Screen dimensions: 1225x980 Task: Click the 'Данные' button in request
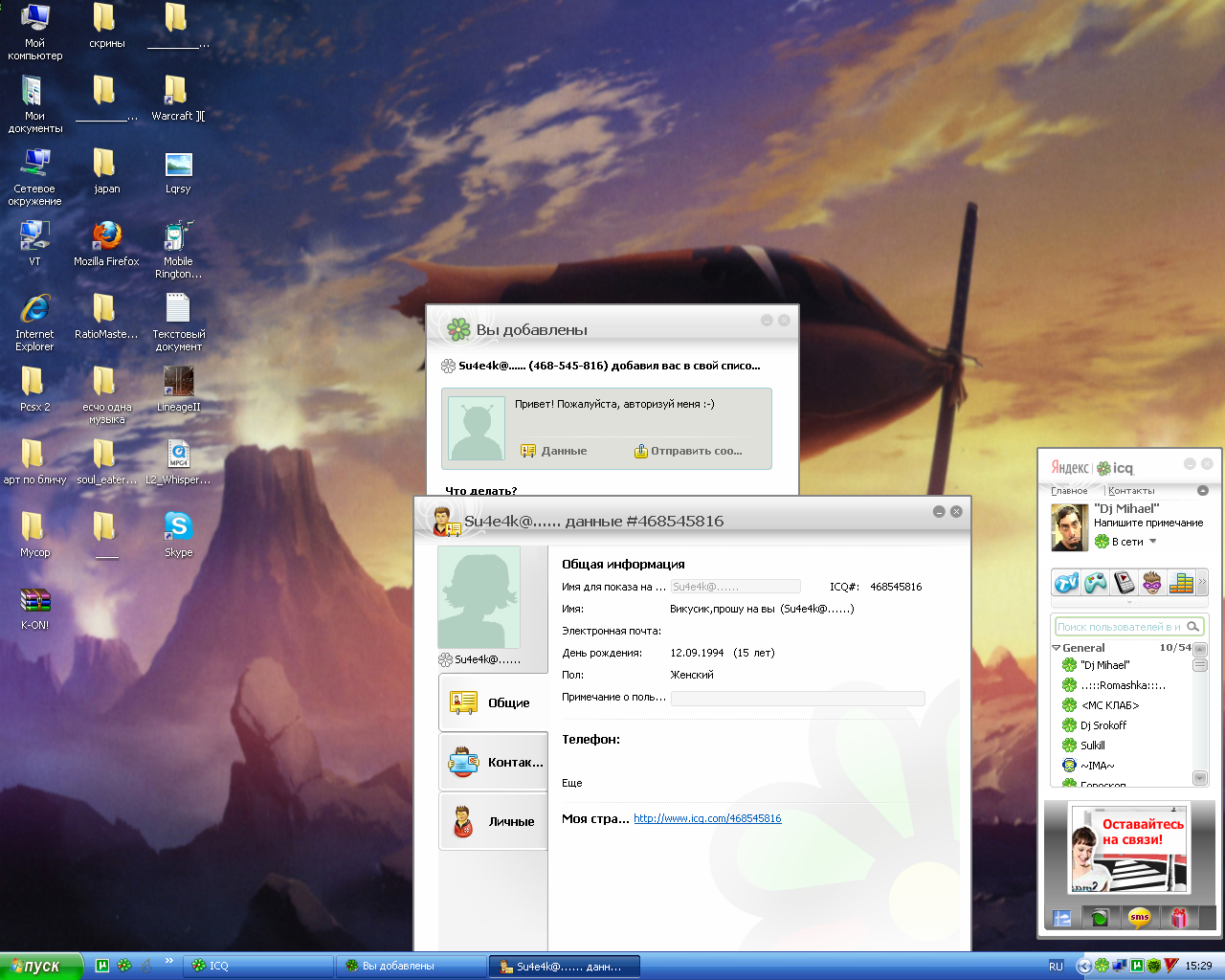554,451
